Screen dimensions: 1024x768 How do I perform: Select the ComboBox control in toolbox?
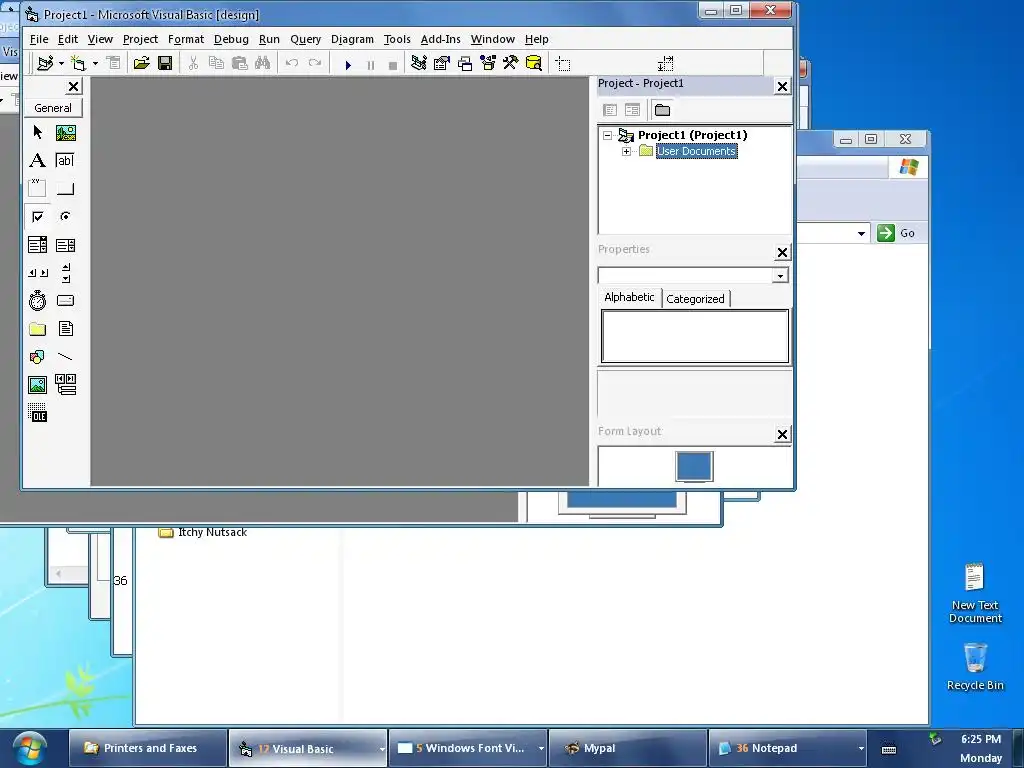click(37, 244)
